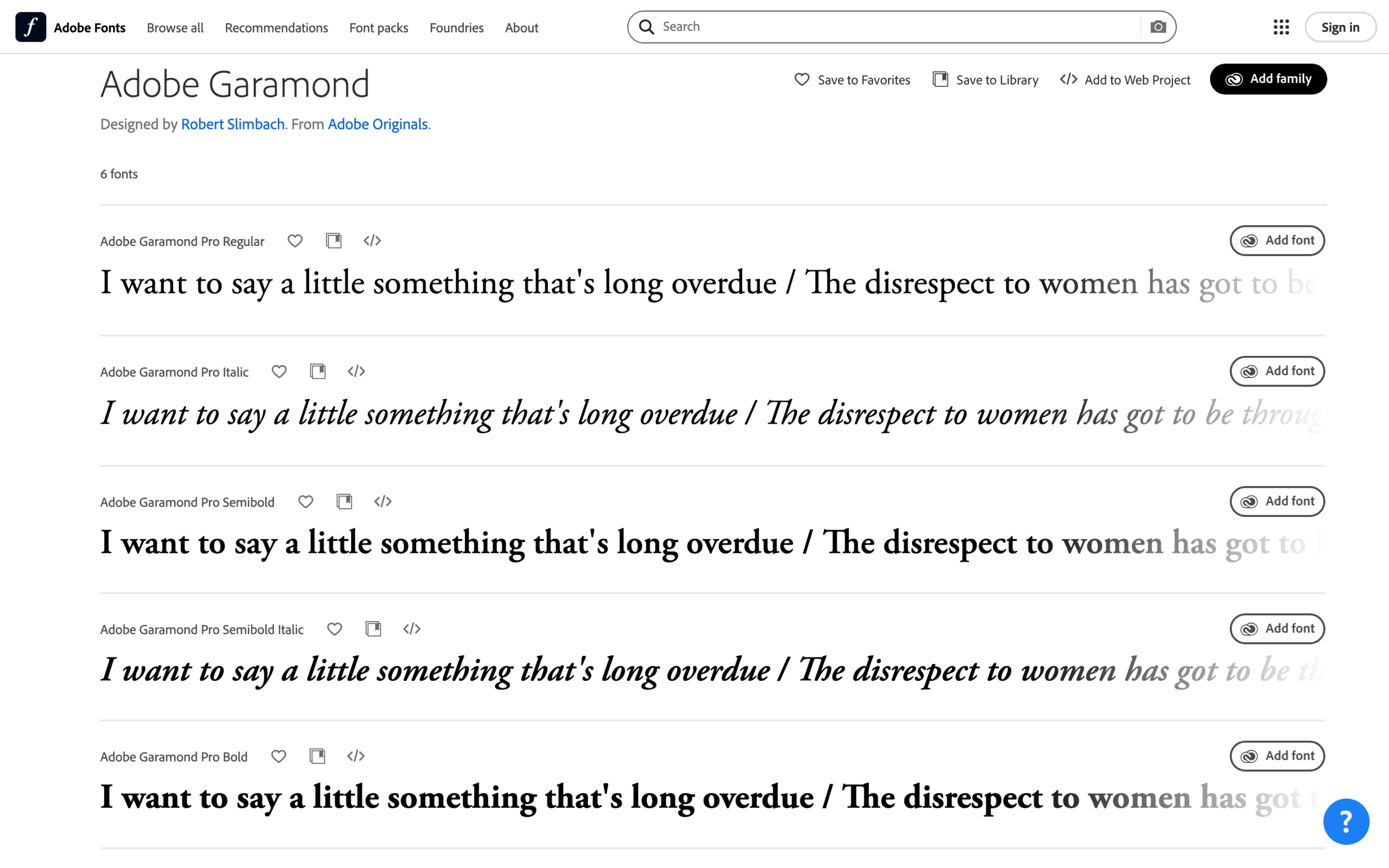This screenshot has width=1389, height=868.
Task: Add Garamond Pro Regular to web project
Action: (373, 240)
